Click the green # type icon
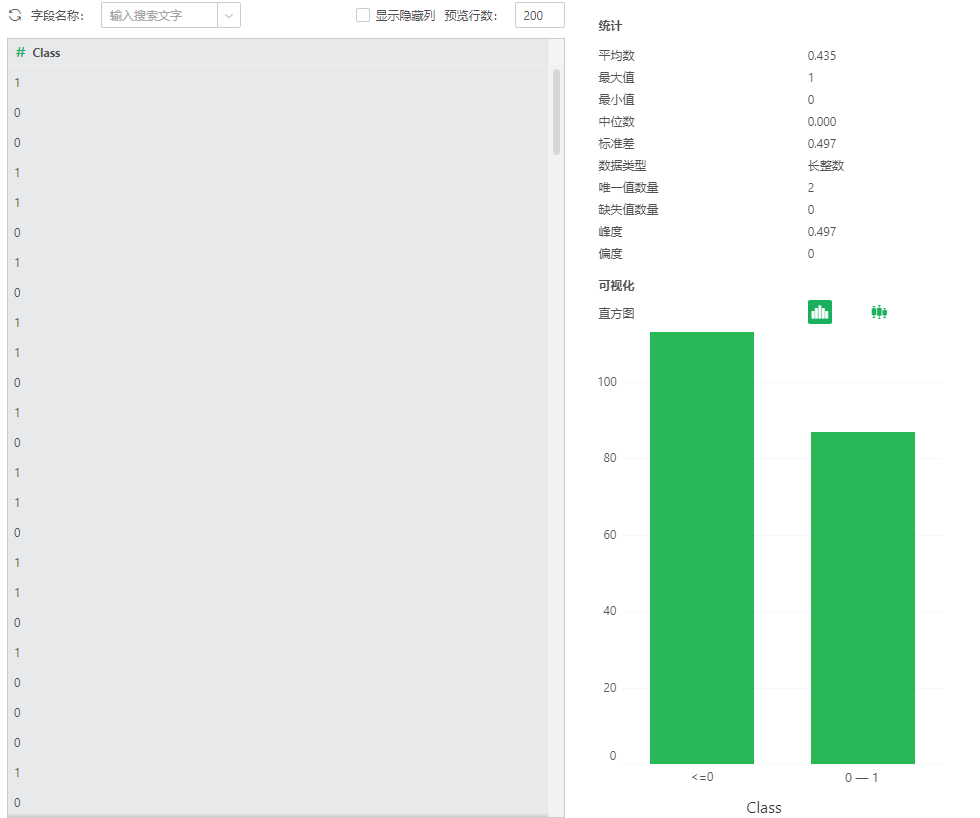 [20, 52]
